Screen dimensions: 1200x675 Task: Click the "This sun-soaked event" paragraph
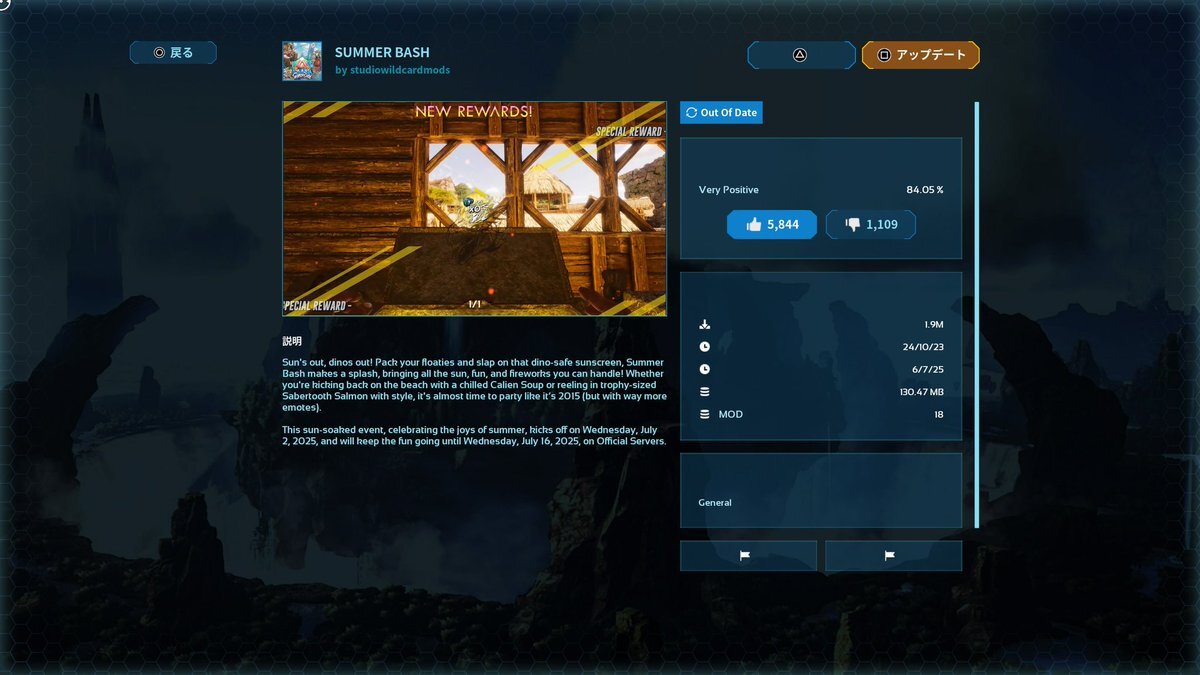point(475,435)
